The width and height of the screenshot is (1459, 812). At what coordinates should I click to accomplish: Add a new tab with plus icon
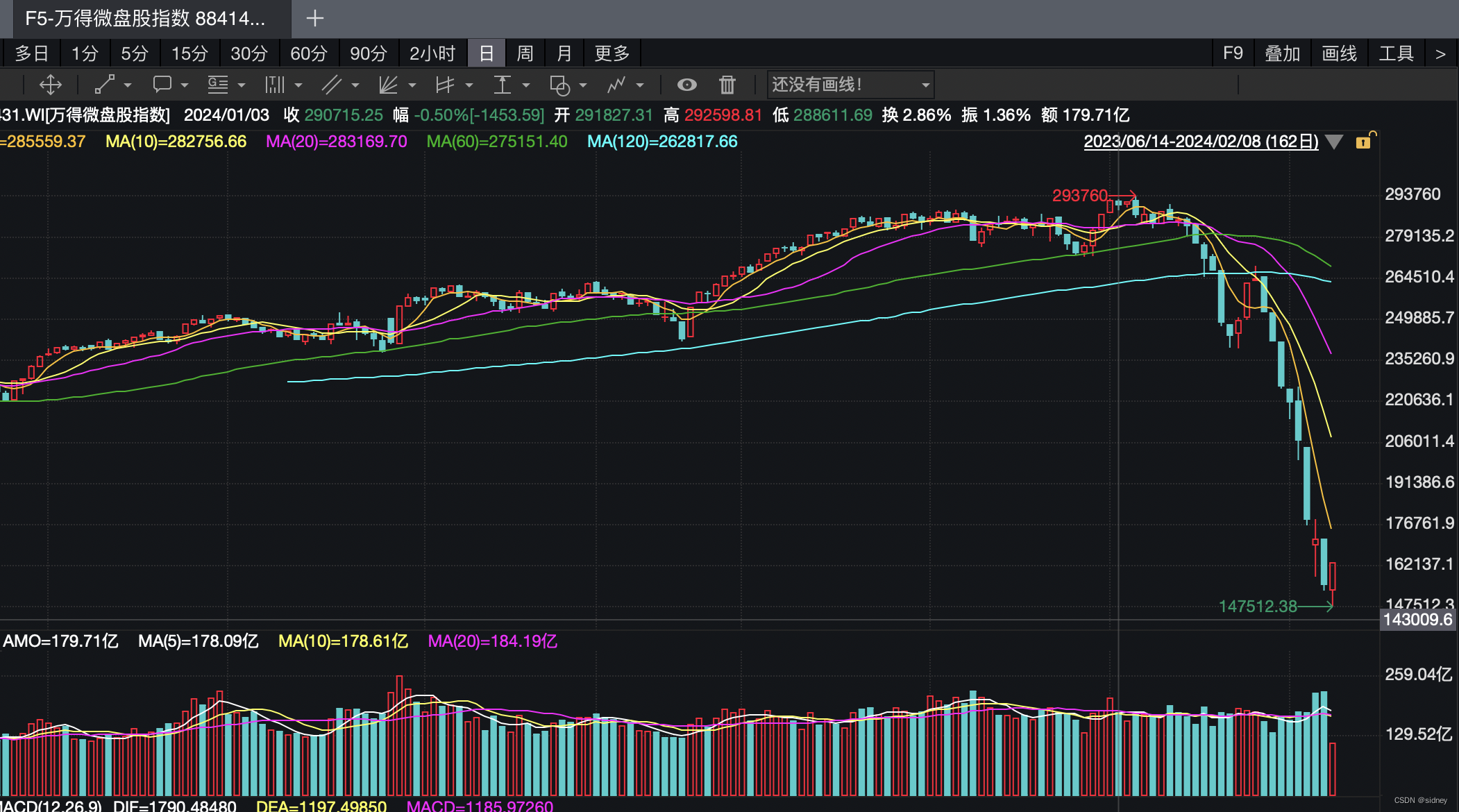click(315, 18)
